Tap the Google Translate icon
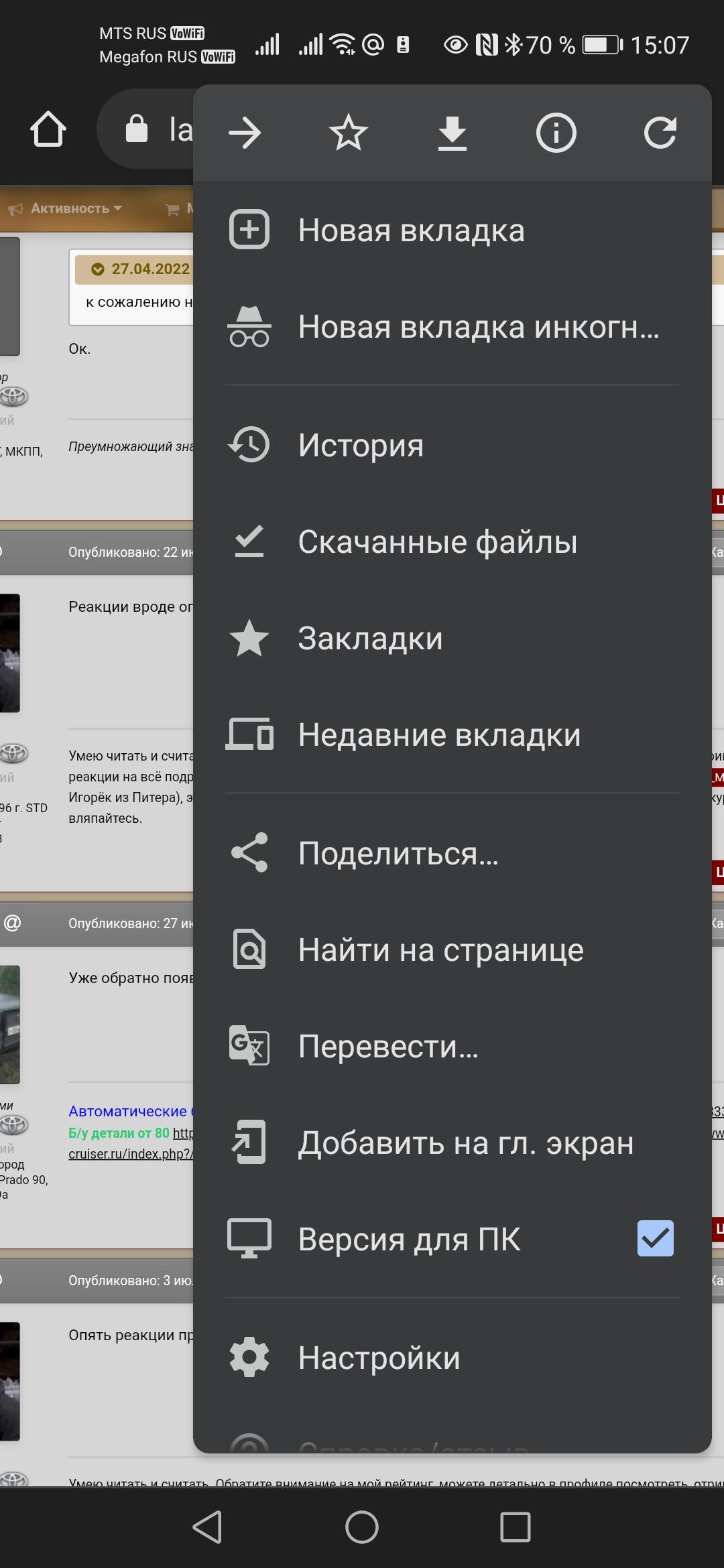The image size is (724, 1568). pyautogui.click(x=249, y=1046)
